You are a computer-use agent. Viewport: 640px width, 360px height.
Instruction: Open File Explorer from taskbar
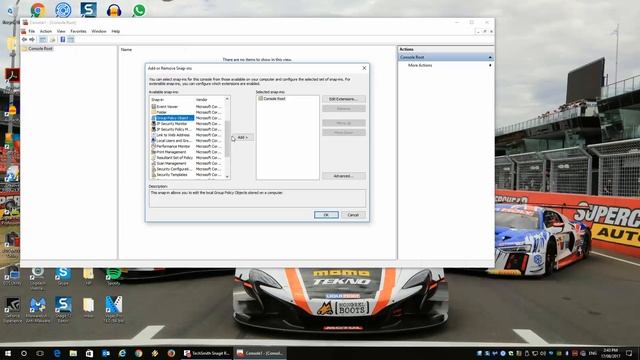click(x=73, y=353)
